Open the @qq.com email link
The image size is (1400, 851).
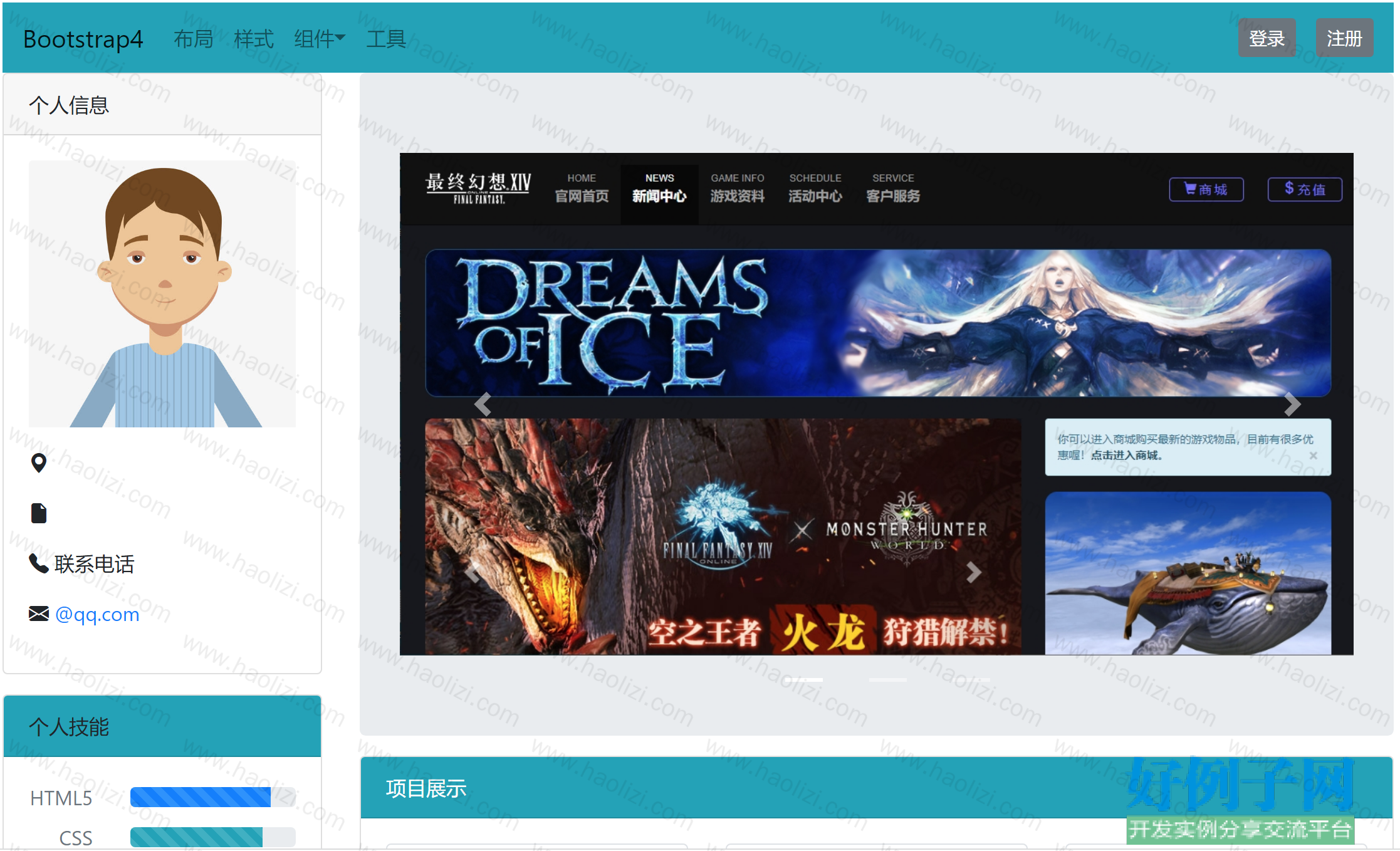pyautogui.click(x=97, y=614)
